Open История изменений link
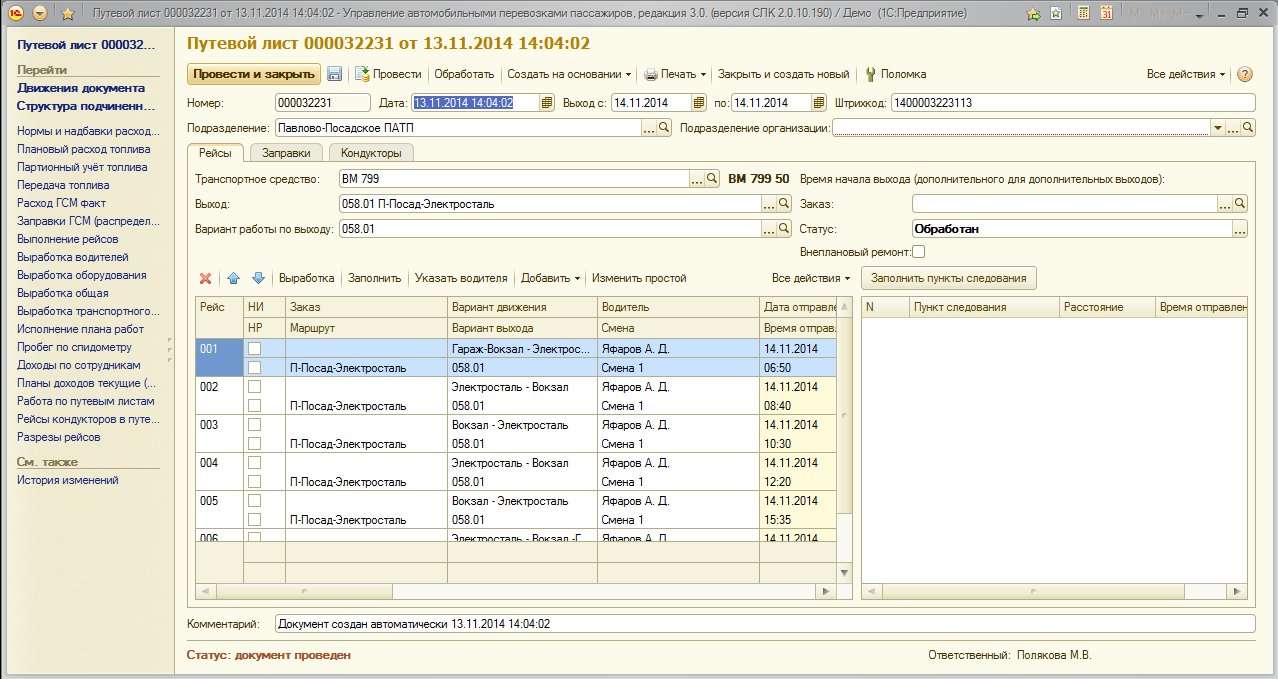Image resolution: width=1278 pixels, height=679 pixels. (68, 480)
